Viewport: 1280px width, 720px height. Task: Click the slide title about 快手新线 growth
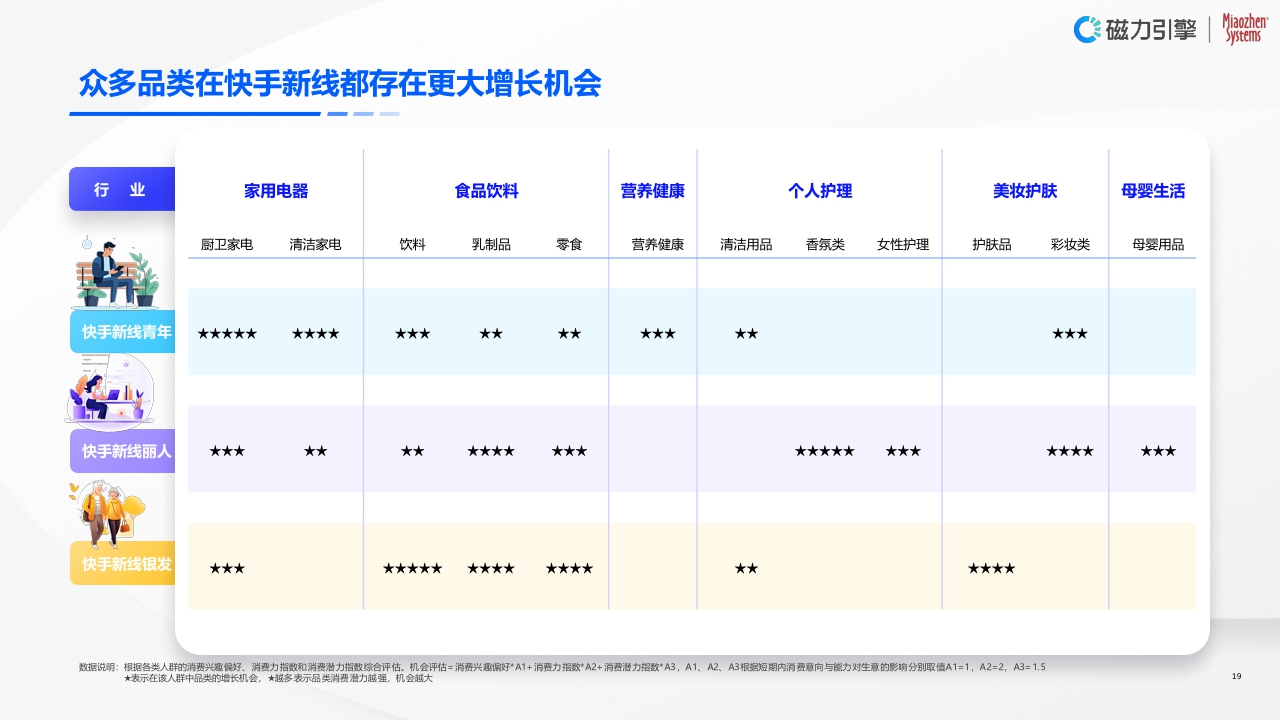340,86
